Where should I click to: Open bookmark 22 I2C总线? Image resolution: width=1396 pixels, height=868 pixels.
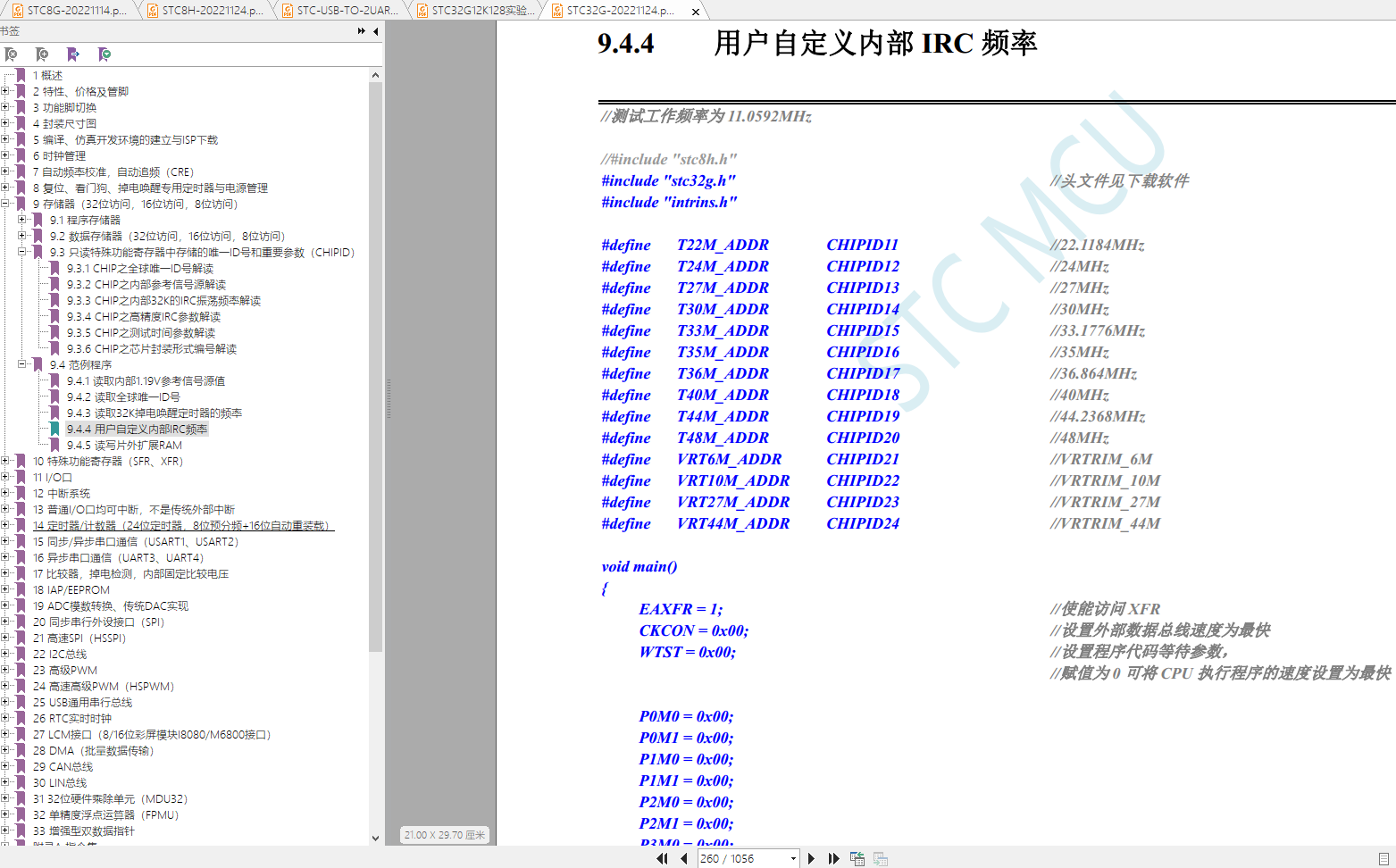(60, 654)
